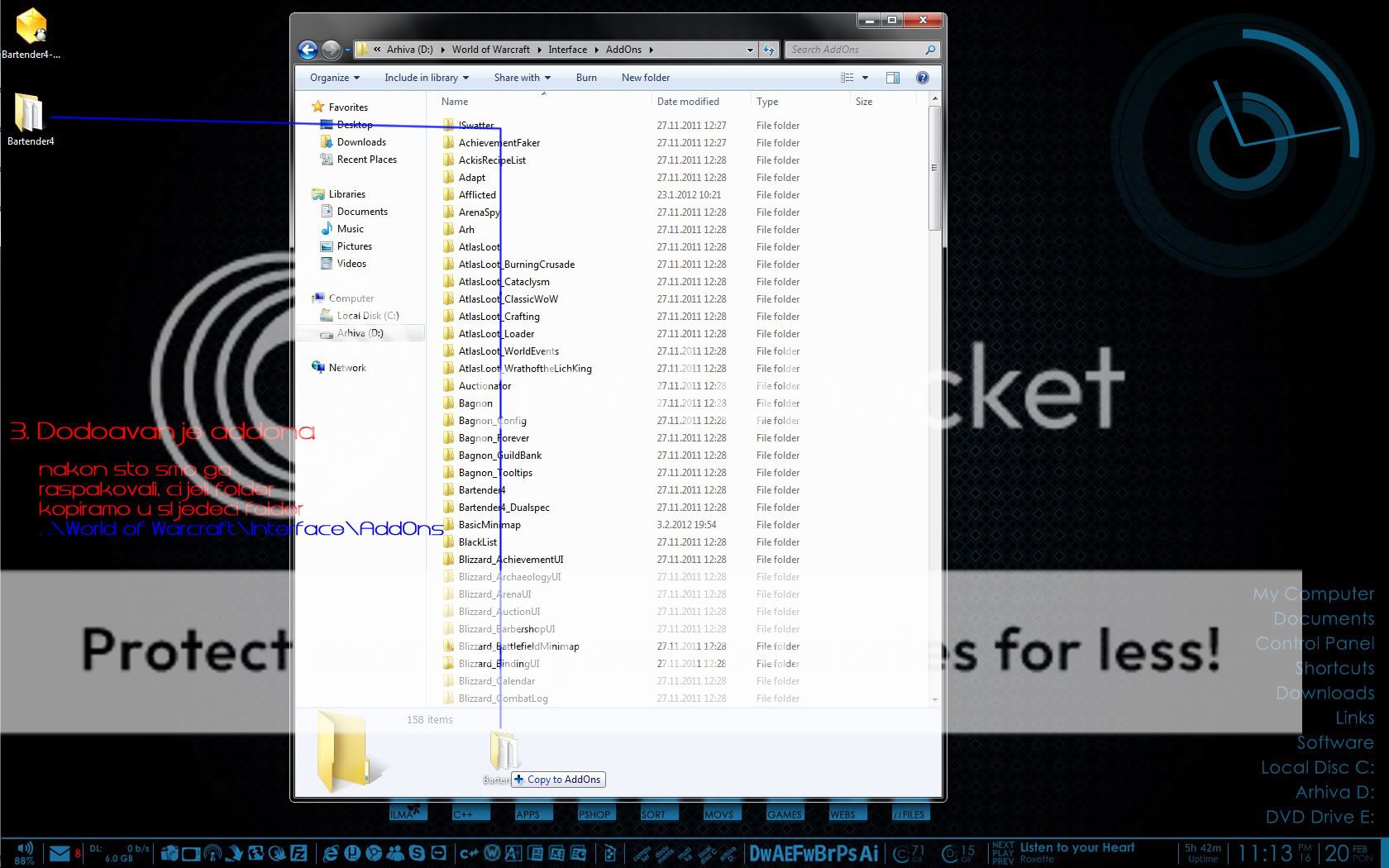Click the Burn toolbar button

[586, 78]
